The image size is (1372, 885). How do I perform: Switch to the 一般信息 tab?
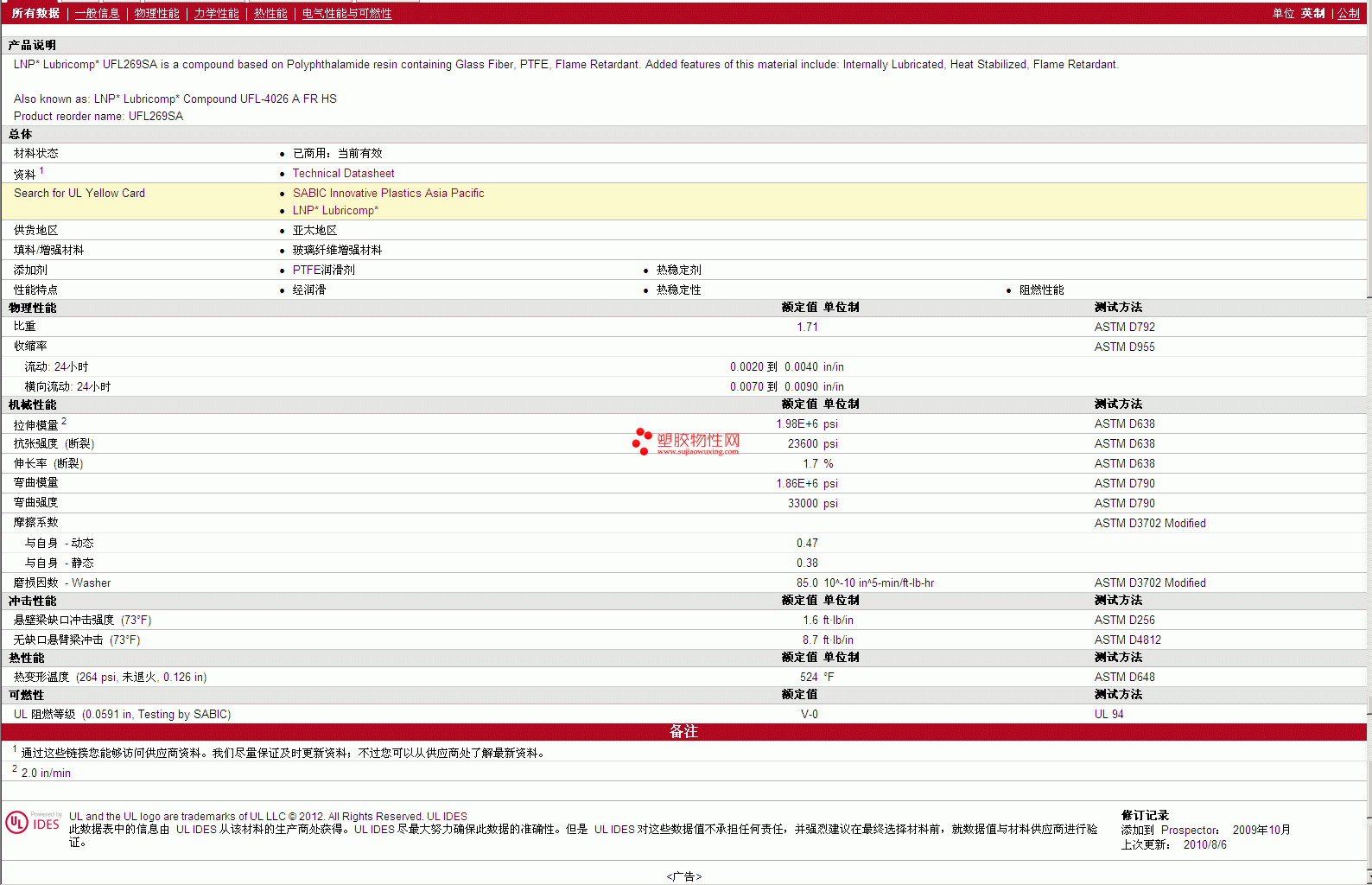(97, 14)
